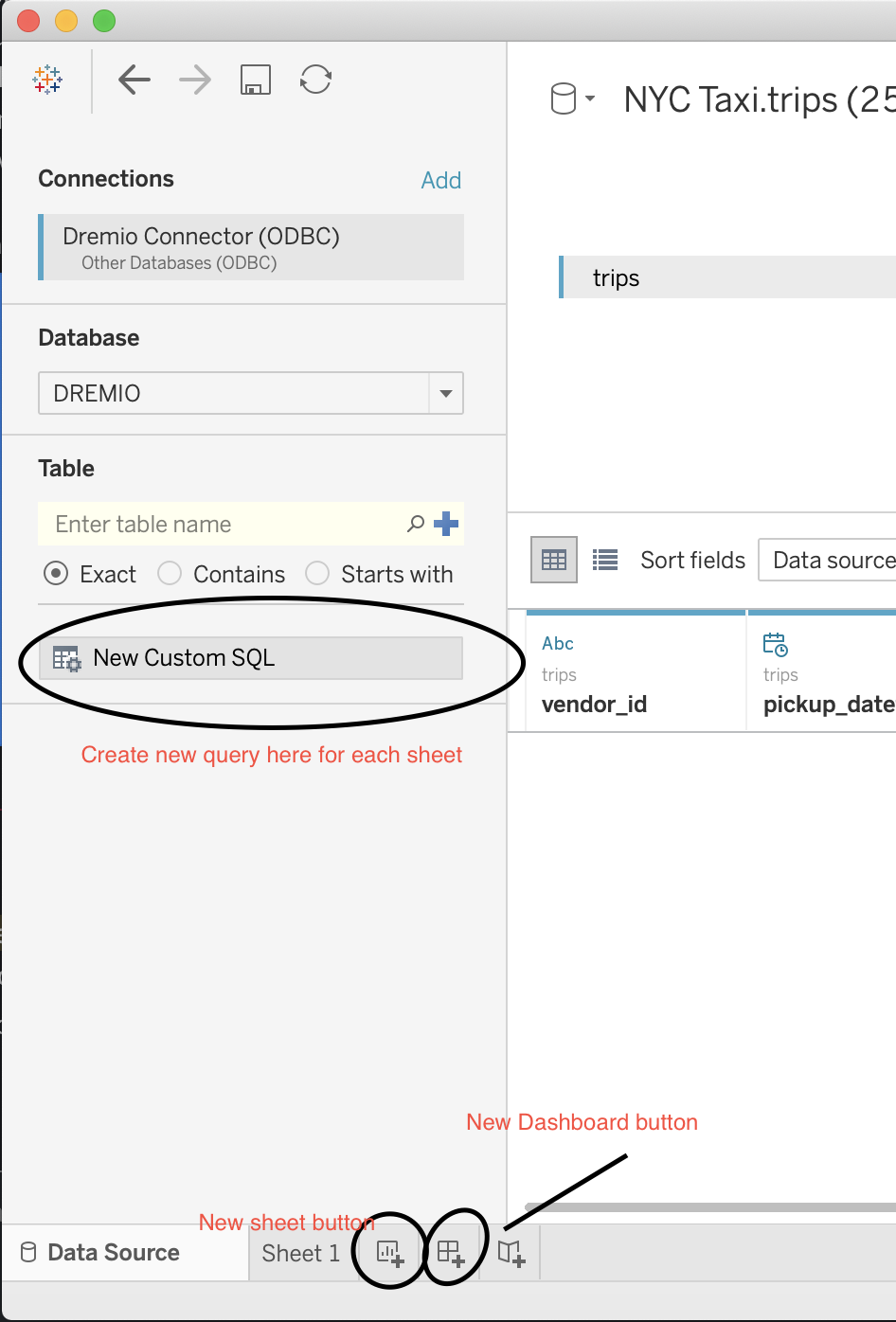Viewport: 896px width, 1322px height.
Task: Click the 'Other Databases (ODBC)' subtitle
Action: (x=179, y=262)
